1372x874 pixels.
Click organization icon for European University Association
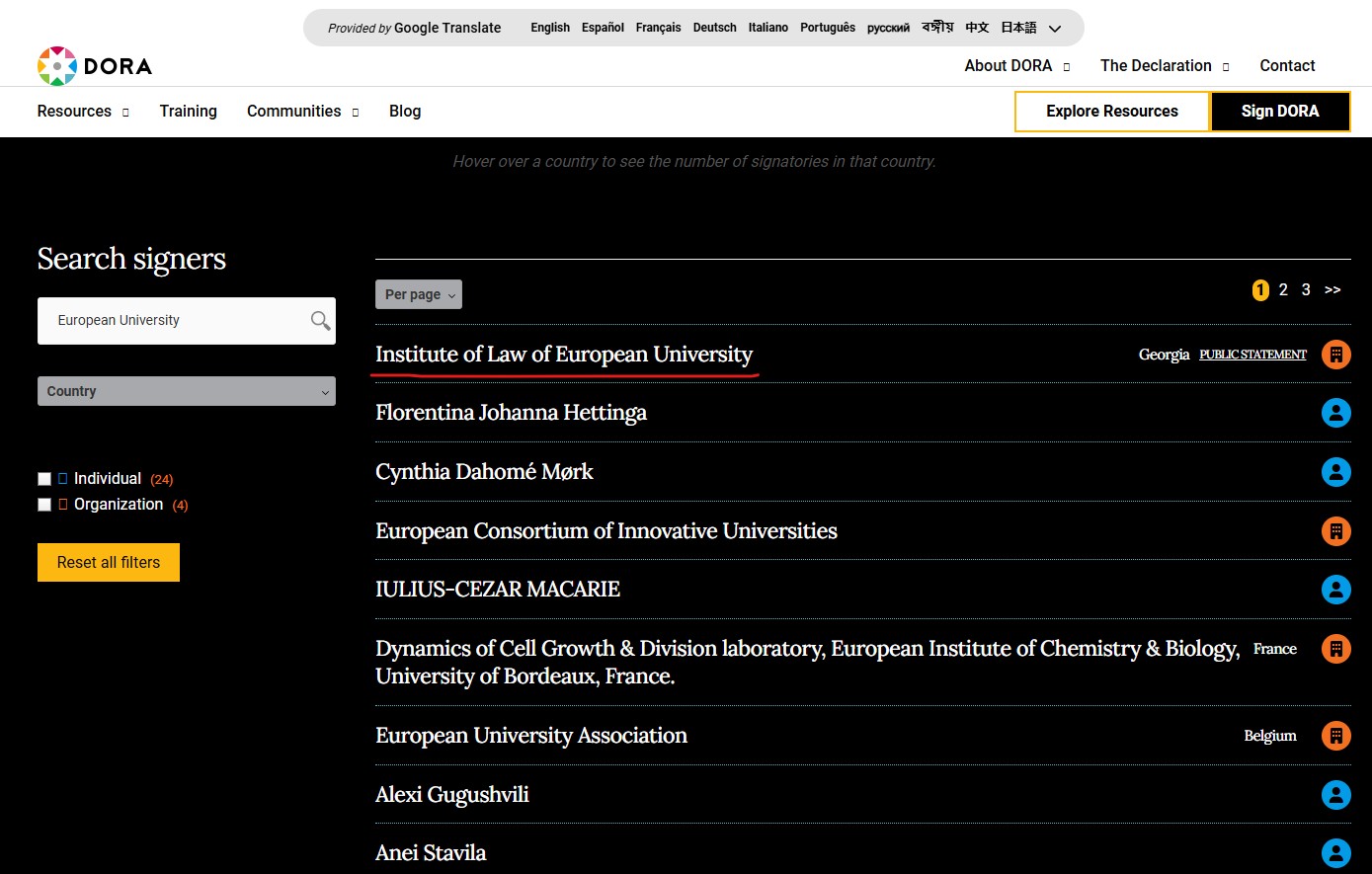(1335, 736)
